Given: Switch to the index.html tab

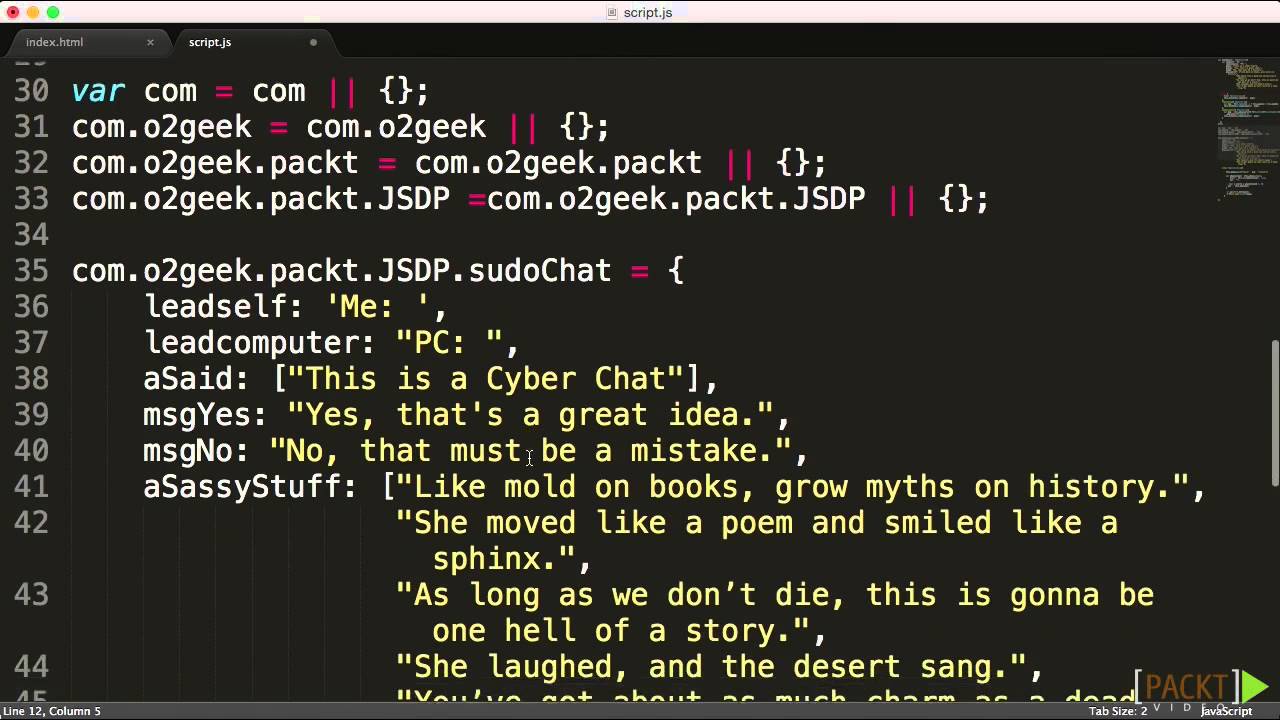Looking at the screenshot, I should click(55, 42).
